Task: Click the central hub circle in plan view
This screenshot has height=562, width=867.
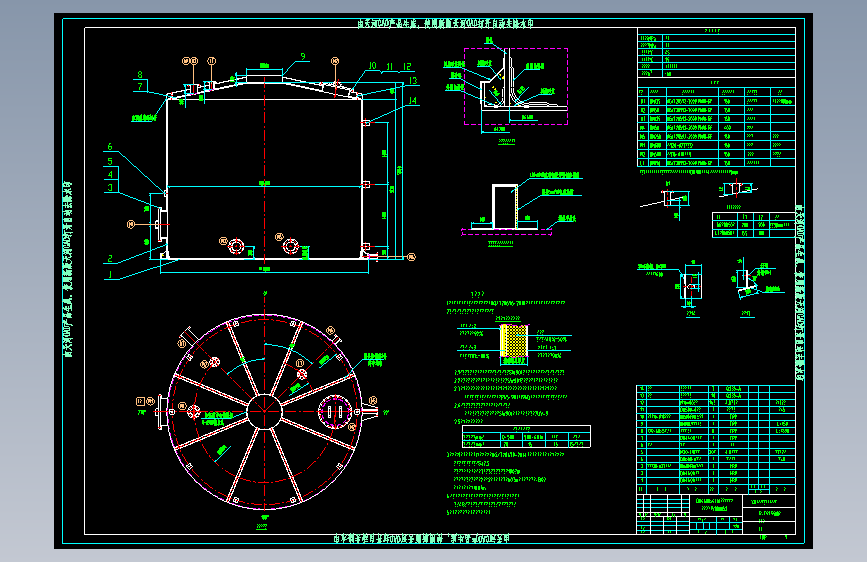Action: [x=264, y=412]
